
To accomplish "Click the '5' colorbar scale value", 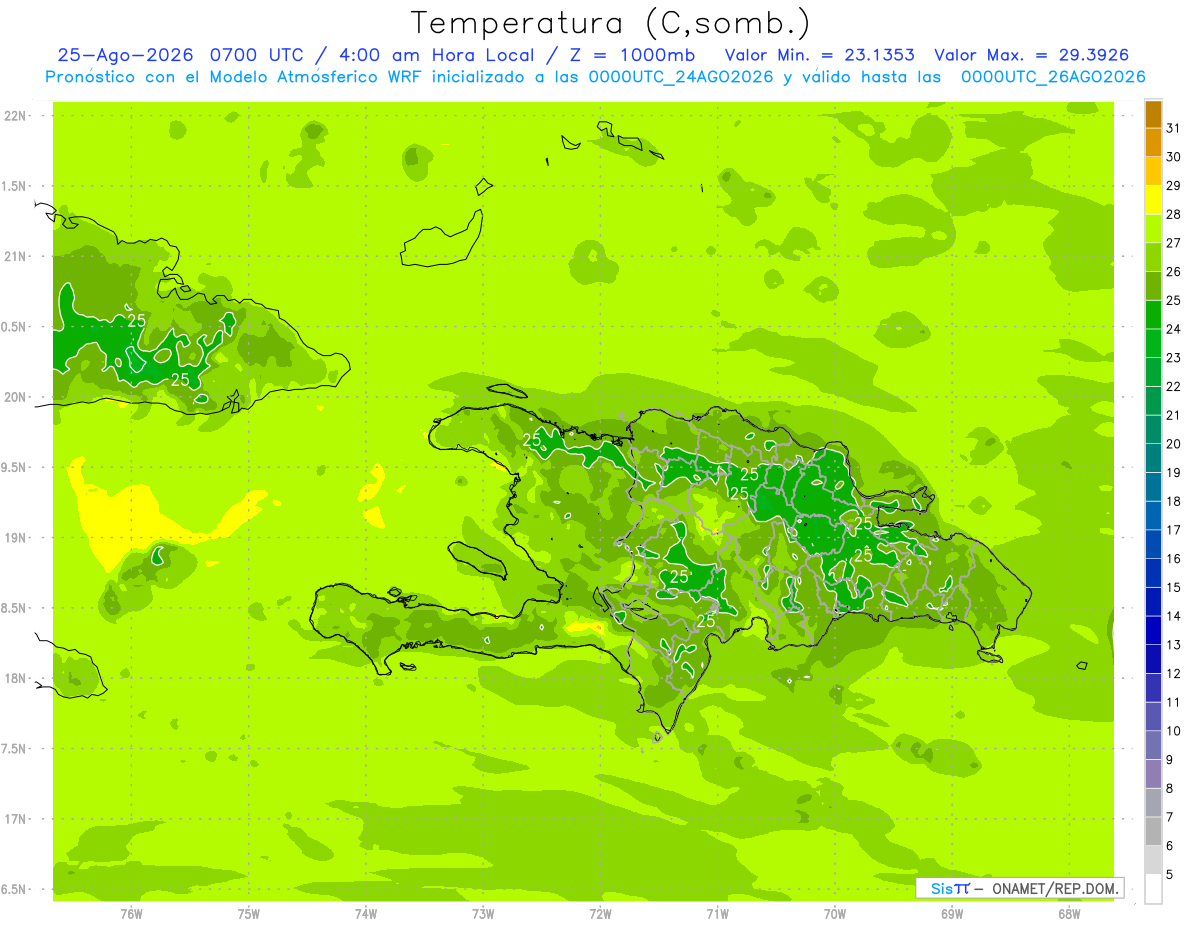I will (x=1169, y=875).
